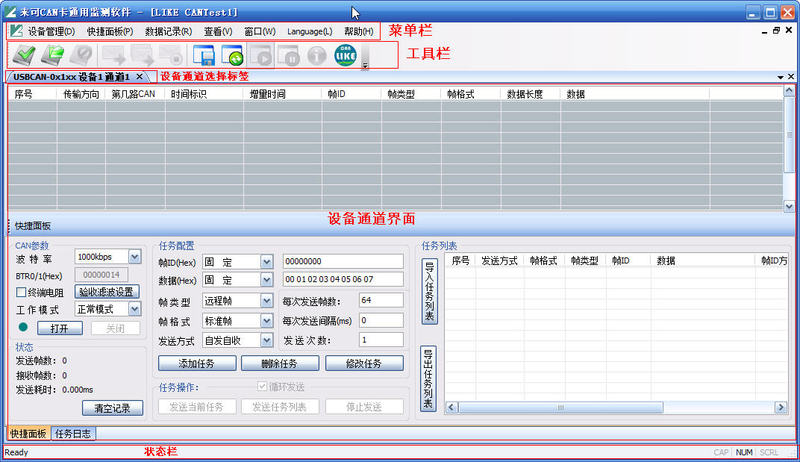Click the info toolbar icon

tap(315, 56)
